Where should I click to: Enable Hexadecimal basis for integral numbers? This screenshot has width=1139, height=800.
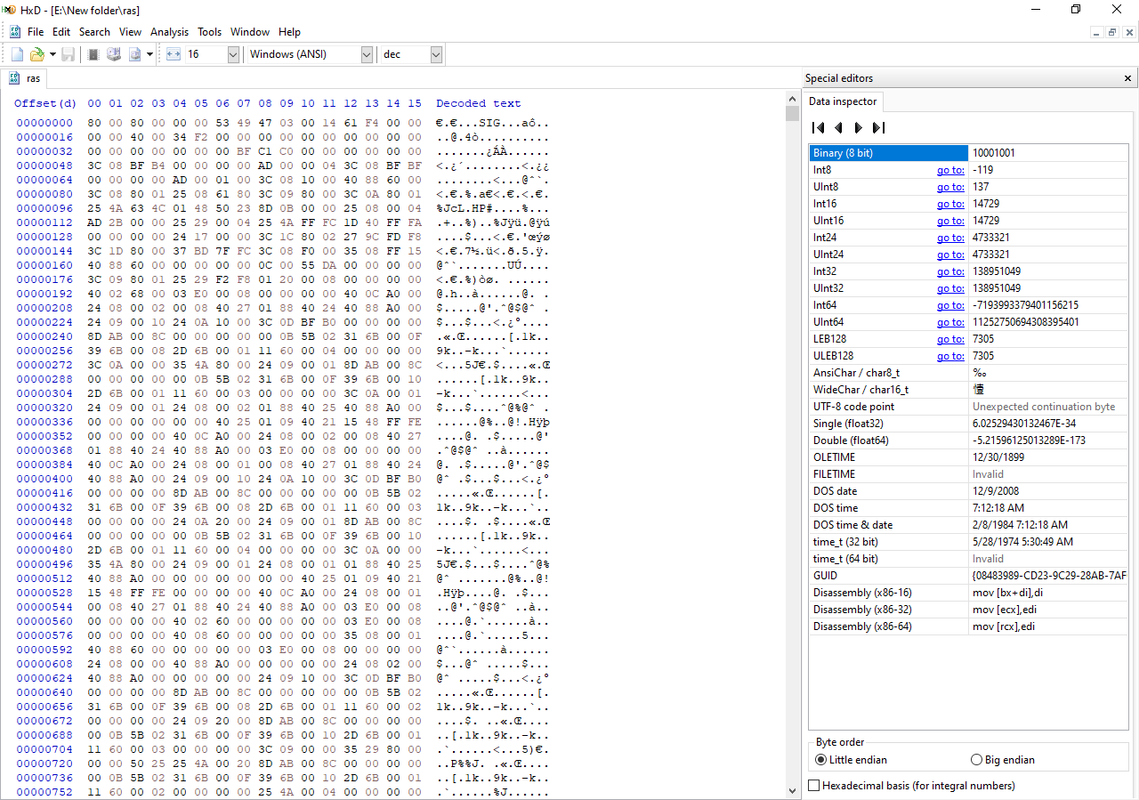(814, 785)
